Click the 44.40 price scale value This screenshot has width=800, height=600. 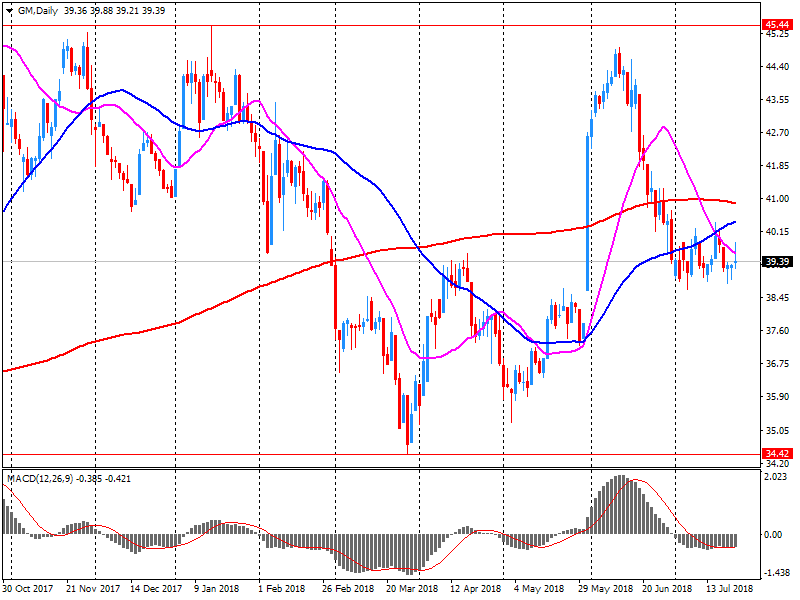click(777, 67)
